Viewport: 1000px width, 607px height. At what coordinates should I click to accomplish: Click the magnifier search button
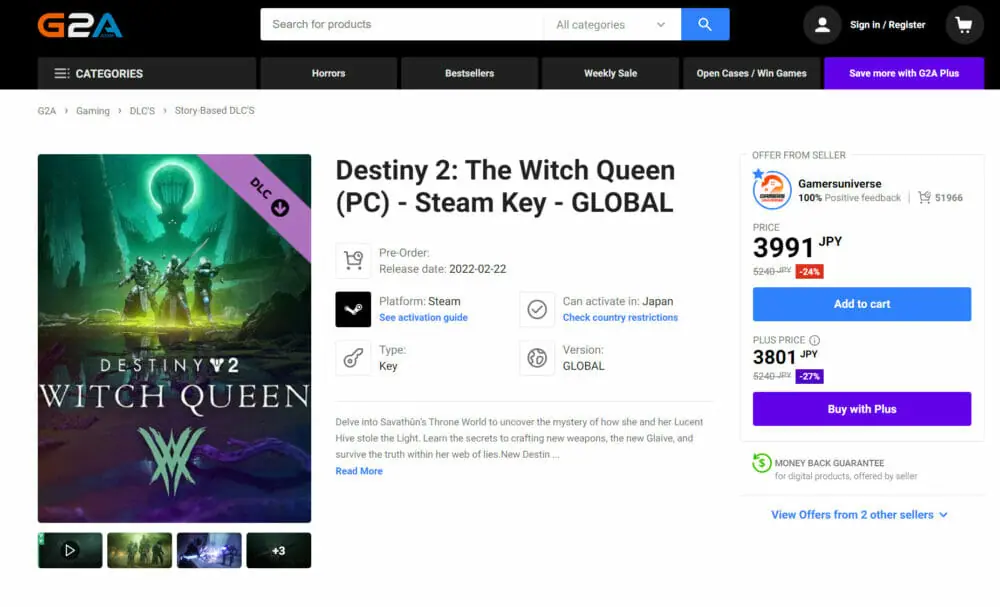tap(705, 24)
